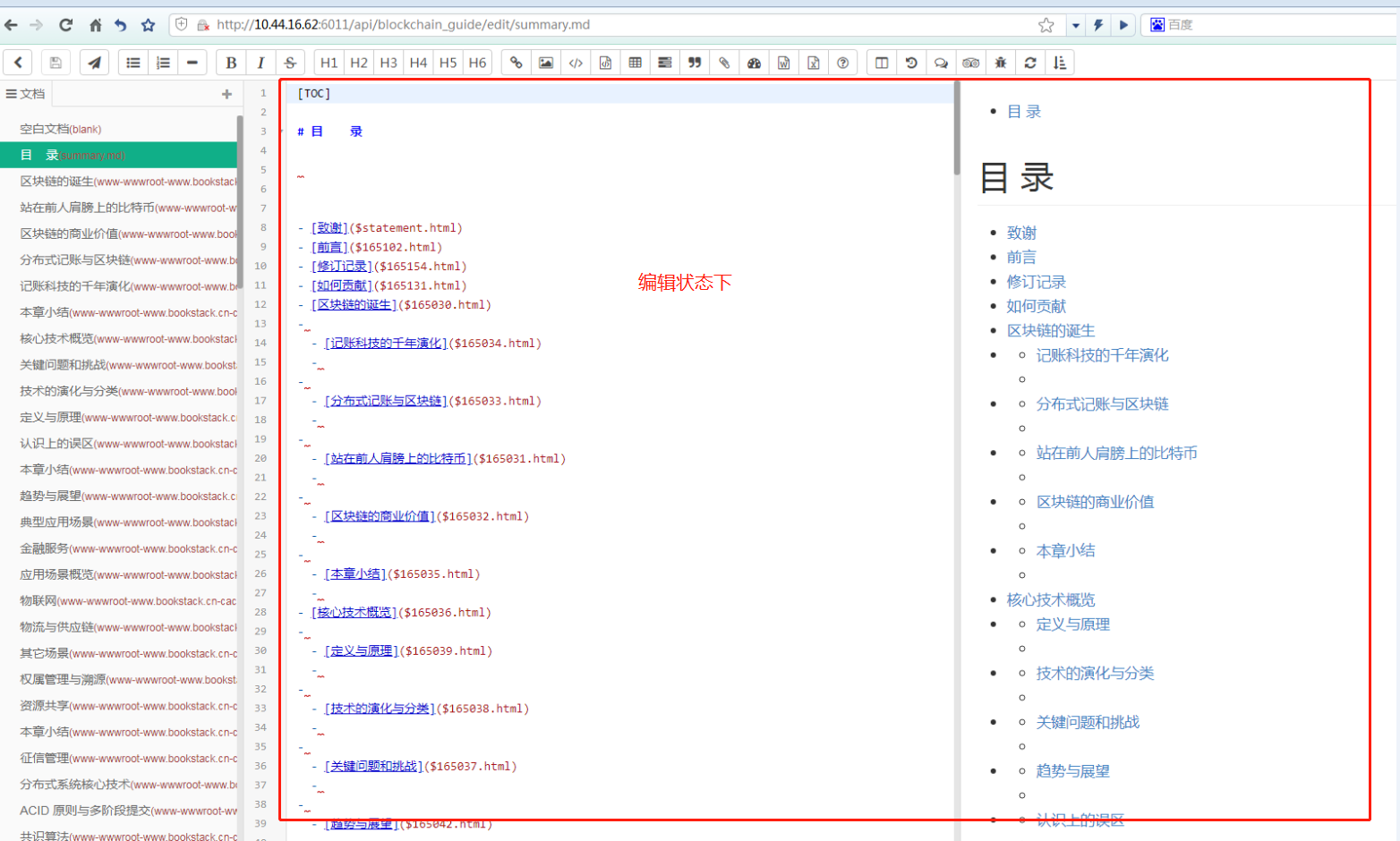Insert an image

pos(546,63)
